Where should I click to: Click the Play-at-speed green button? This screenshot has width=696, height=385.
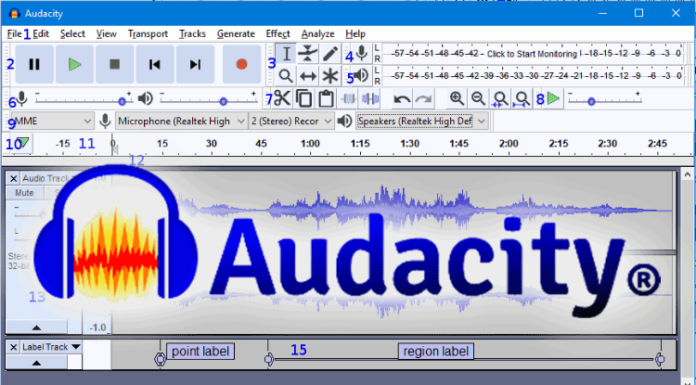point(554,99)
